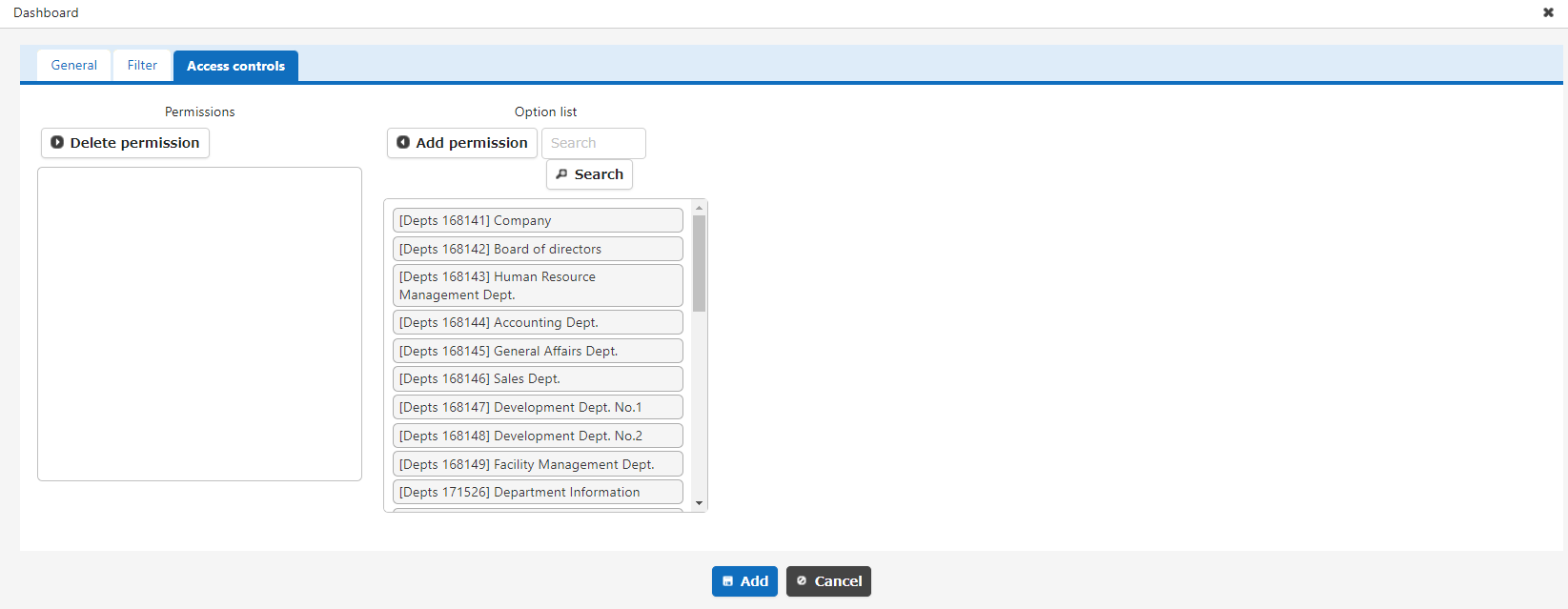Select [Depts 168145] General Affairs Dept.
The width and height of the screenshot is (1568, 609).
(x=538, y=351)
